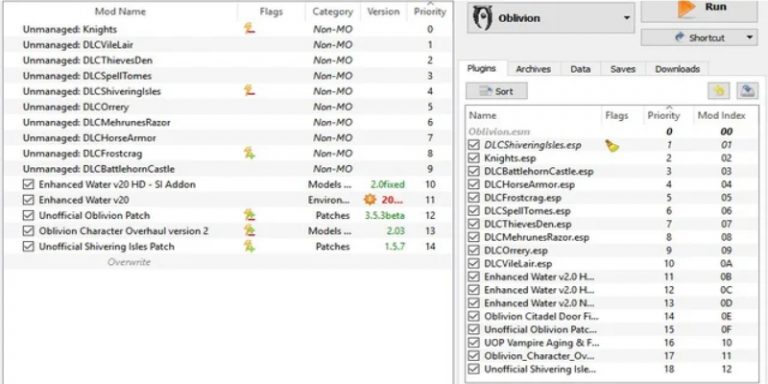Click the flag icon on Unofficial Oblivion Patch row
Viewport: 768px width, 384px height.
249,216
